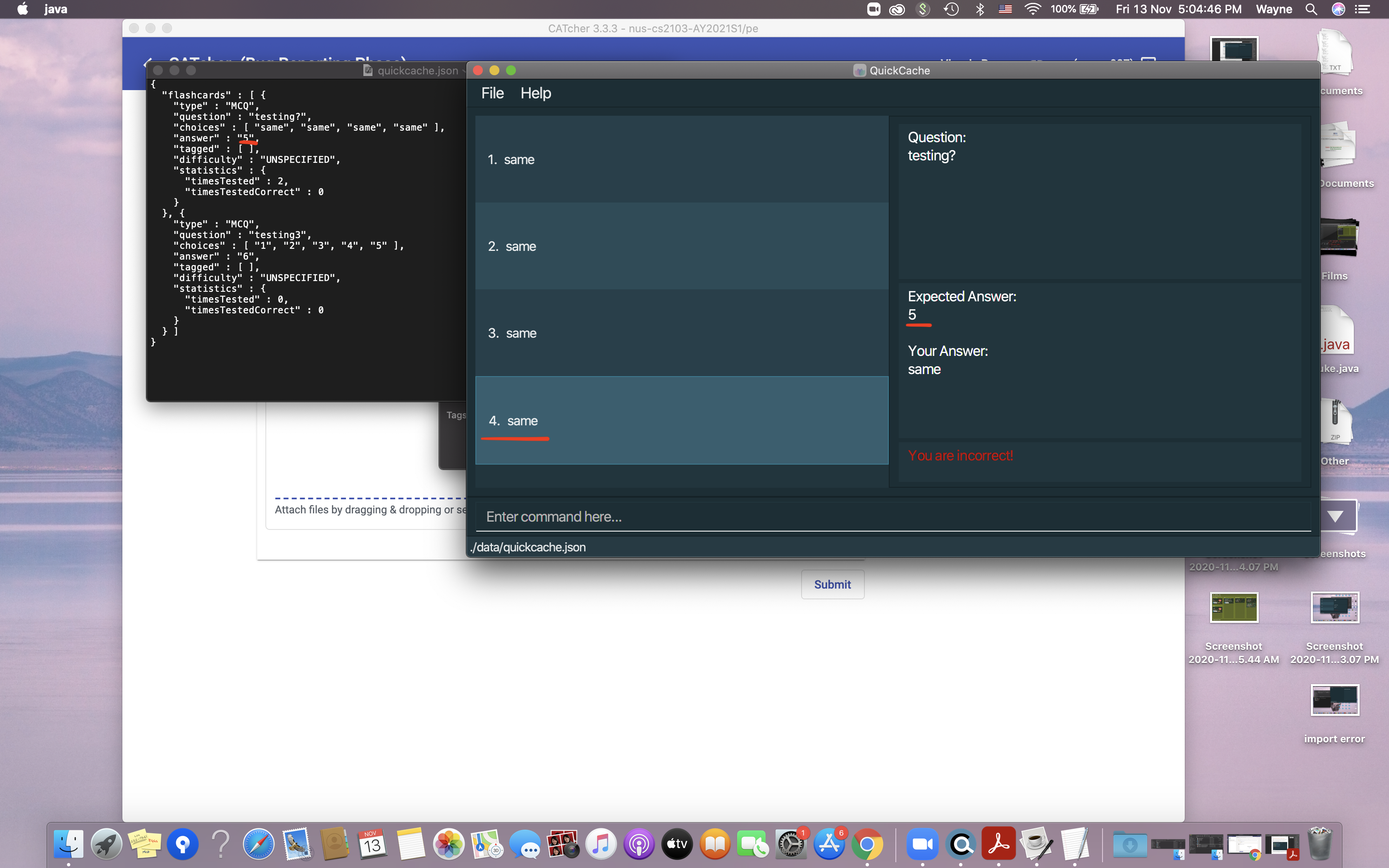Open the Calendar dock icon
This screenshot has width=1389, height=868.
(372, 844)
